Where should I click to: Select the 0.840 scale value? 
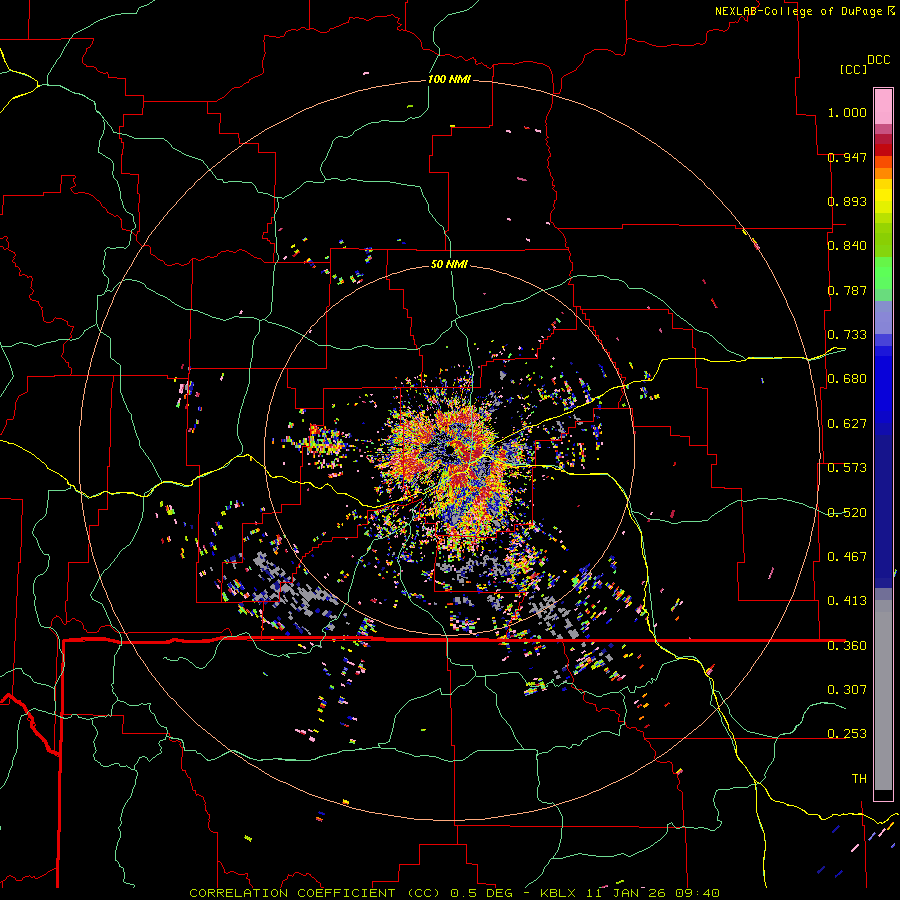847,246
